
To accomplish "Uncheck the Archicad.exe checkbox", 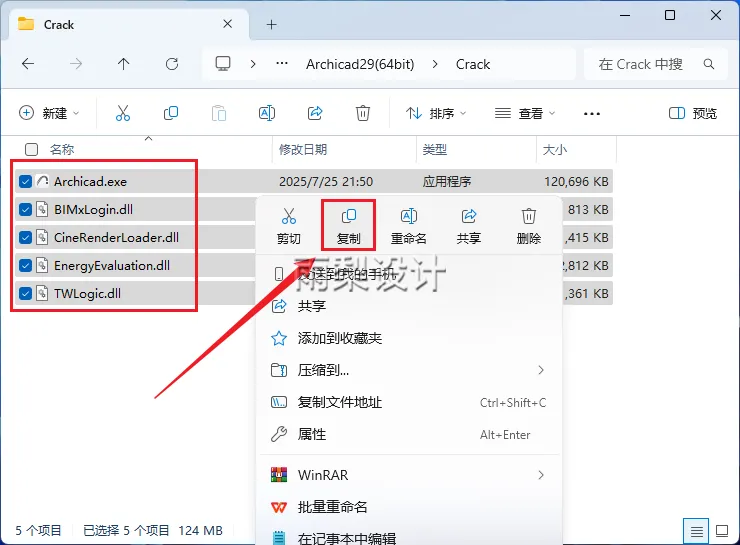I will tap(25, 181).
